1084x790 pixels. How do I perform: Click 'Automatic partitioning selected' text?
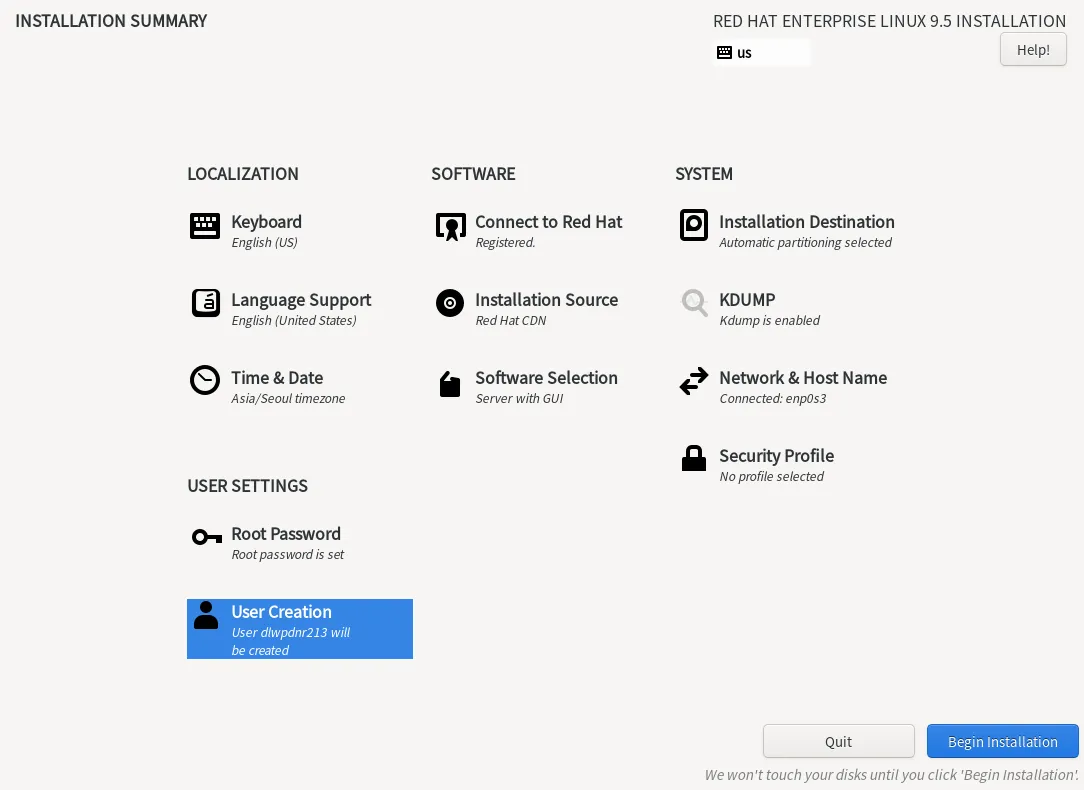click(805, 243)
